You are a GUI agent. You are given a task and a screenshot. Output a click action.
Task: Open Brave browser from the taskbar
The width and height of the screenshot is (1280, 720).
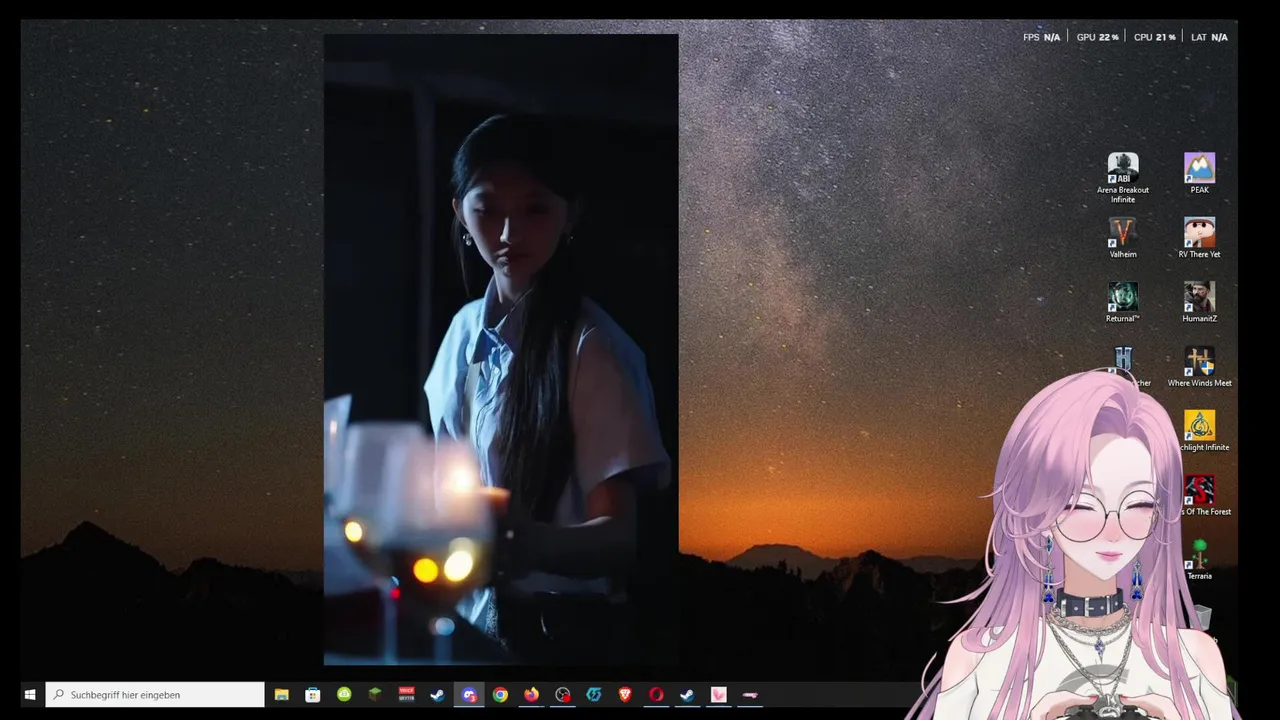pos(625,694)
